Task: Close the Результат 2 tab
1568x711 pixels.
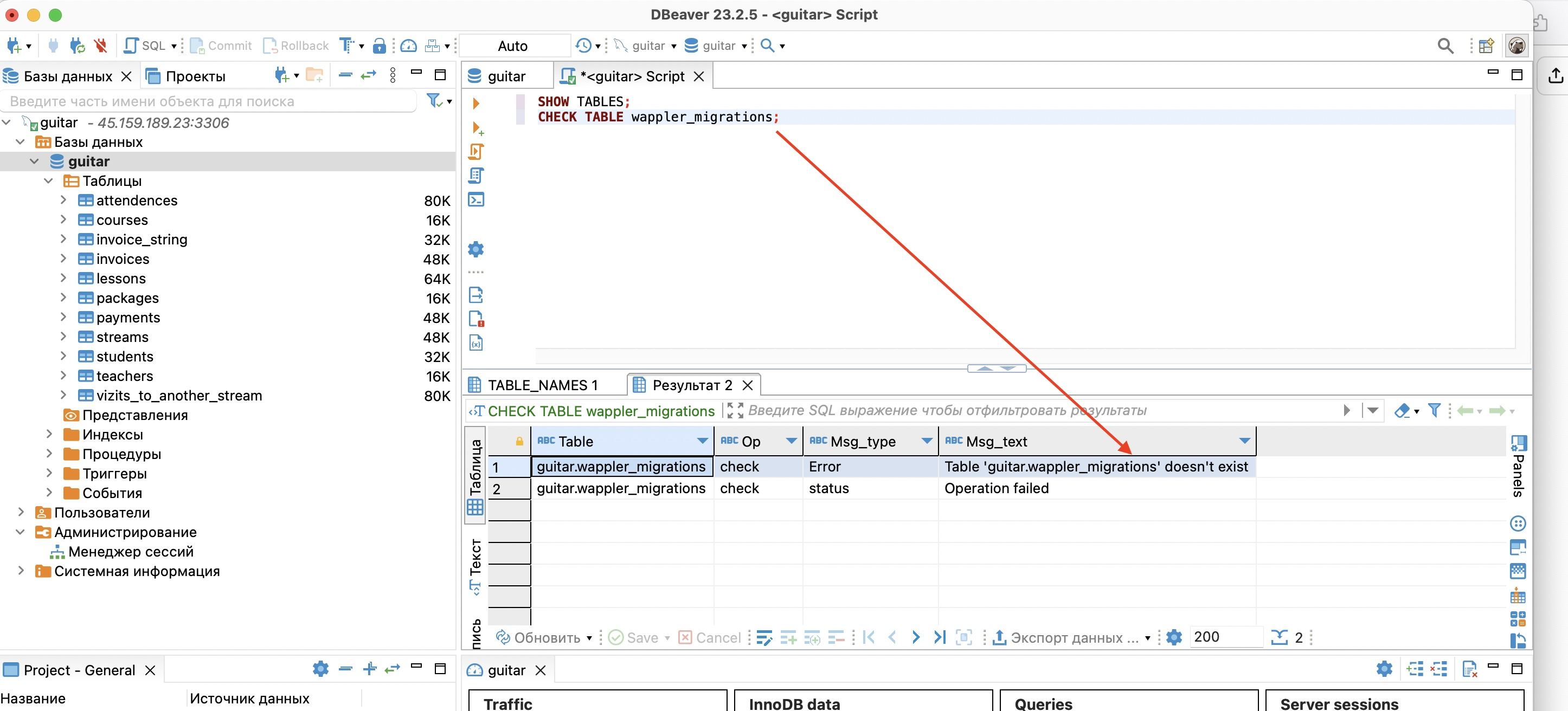Action: [x=748, y=385]
